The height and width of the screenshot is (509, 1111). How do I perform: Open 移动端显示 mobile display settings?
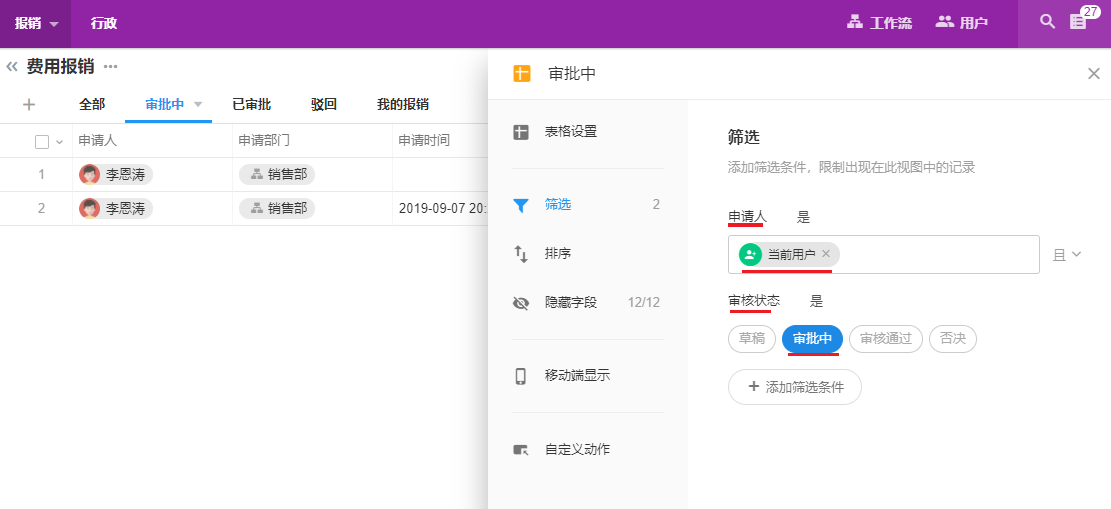(x=576, y=376)
